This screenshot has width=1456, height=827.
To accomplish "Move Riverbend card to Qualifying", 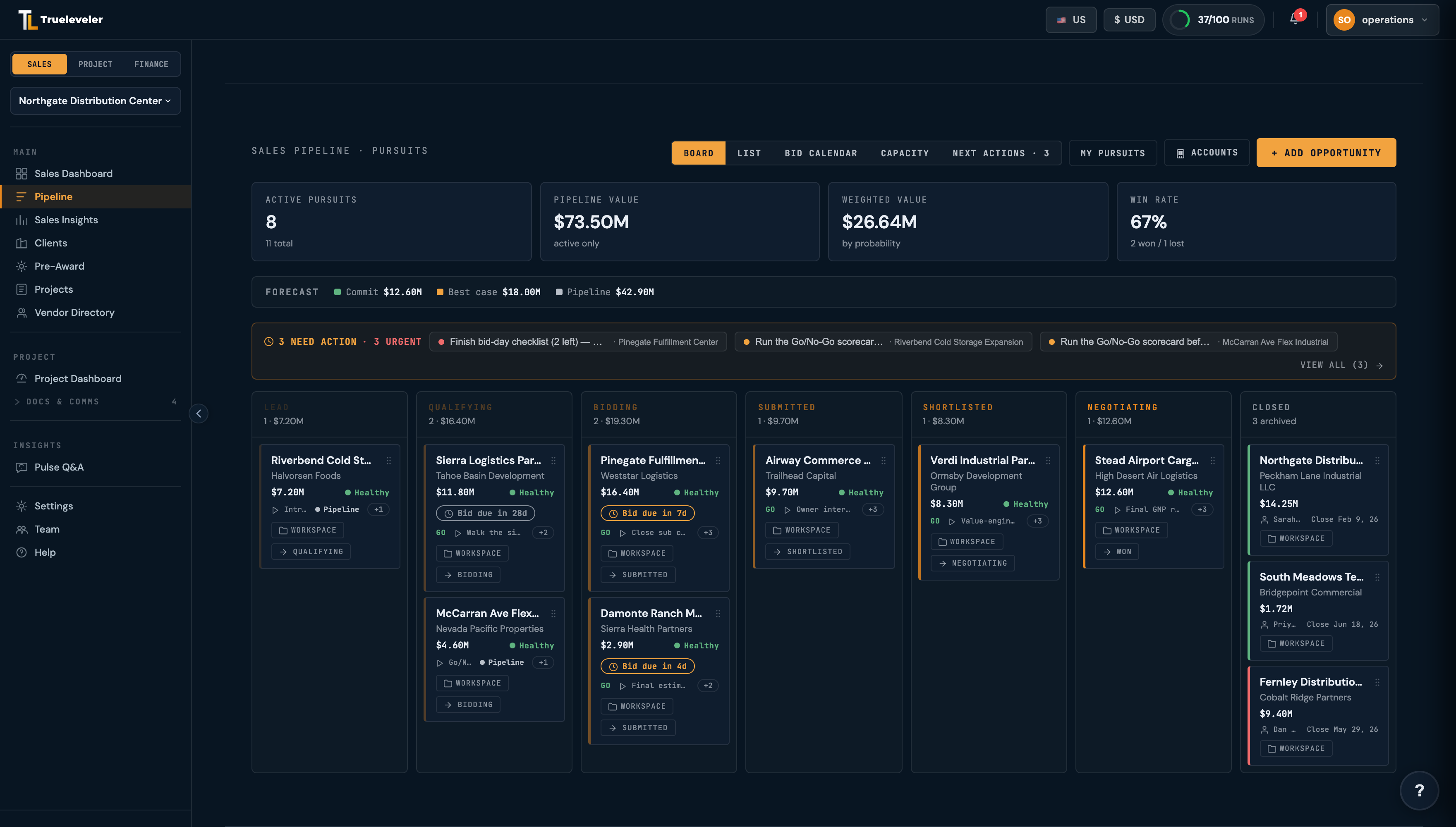I will (311, 552).
